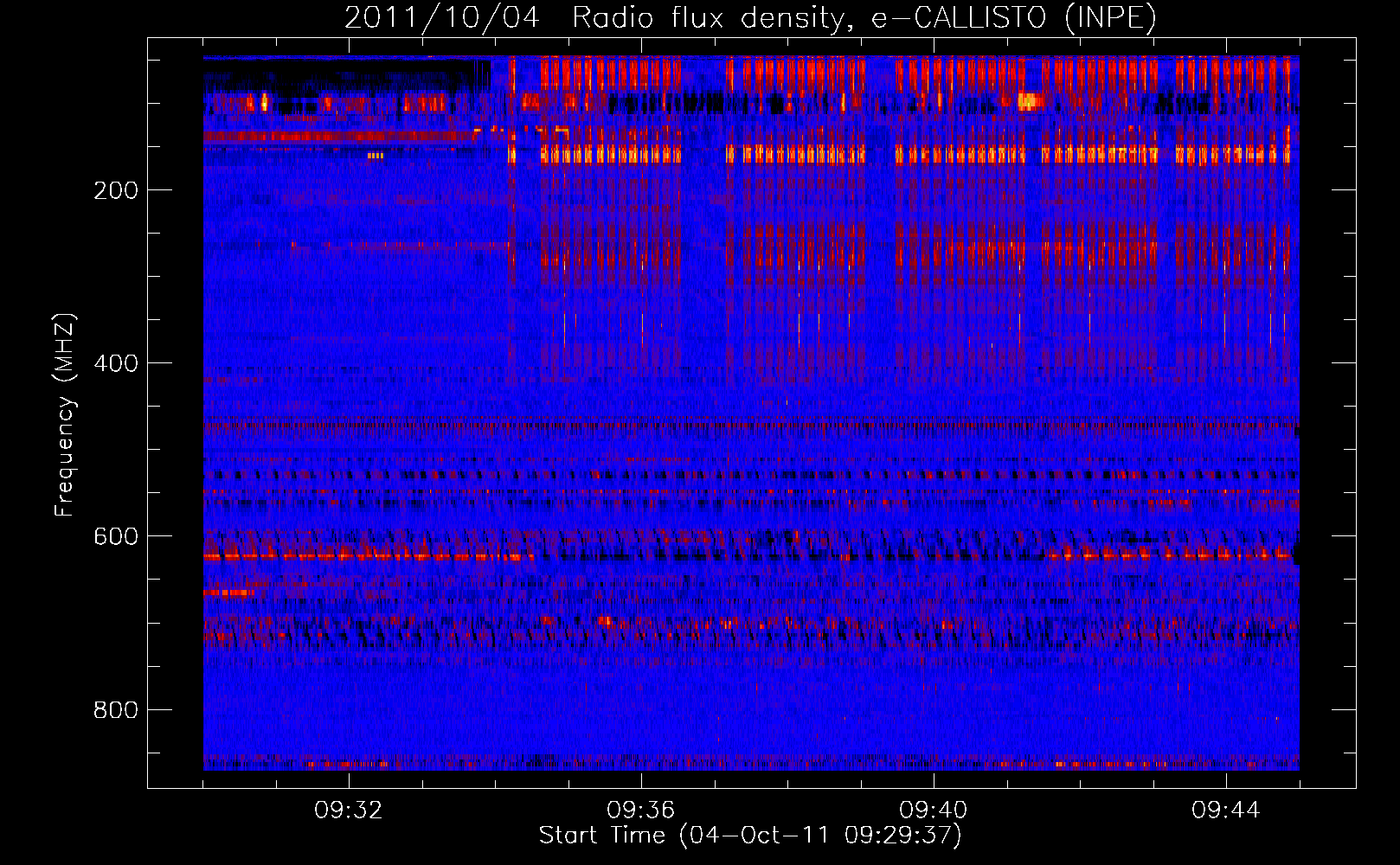This screenshot has height=865, width=1400.
Task: Click the '09:32' time tick label
Action: tap(349, 811)
